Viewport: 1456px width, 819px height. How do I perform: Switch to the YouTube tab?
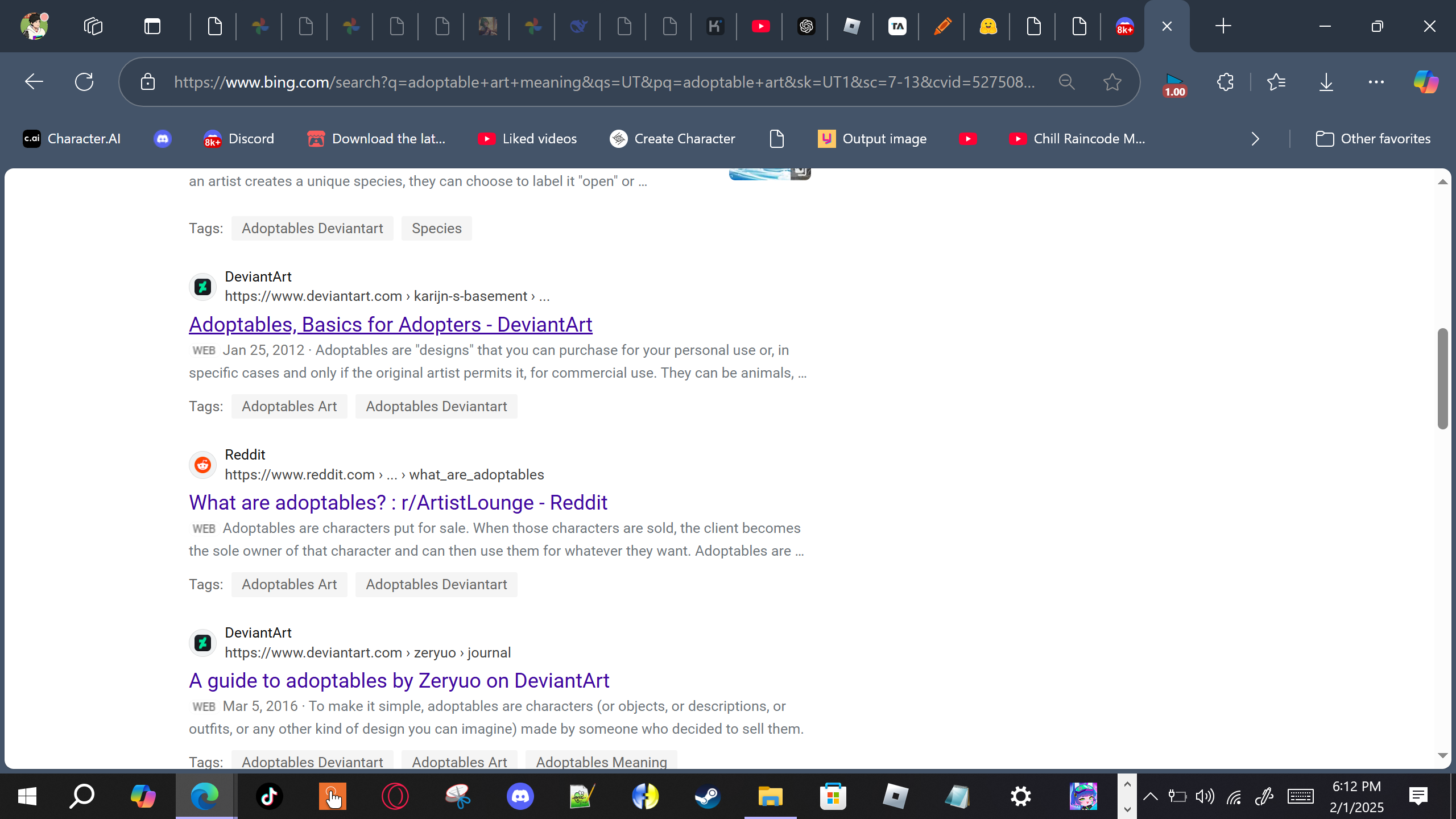point(760,26)
